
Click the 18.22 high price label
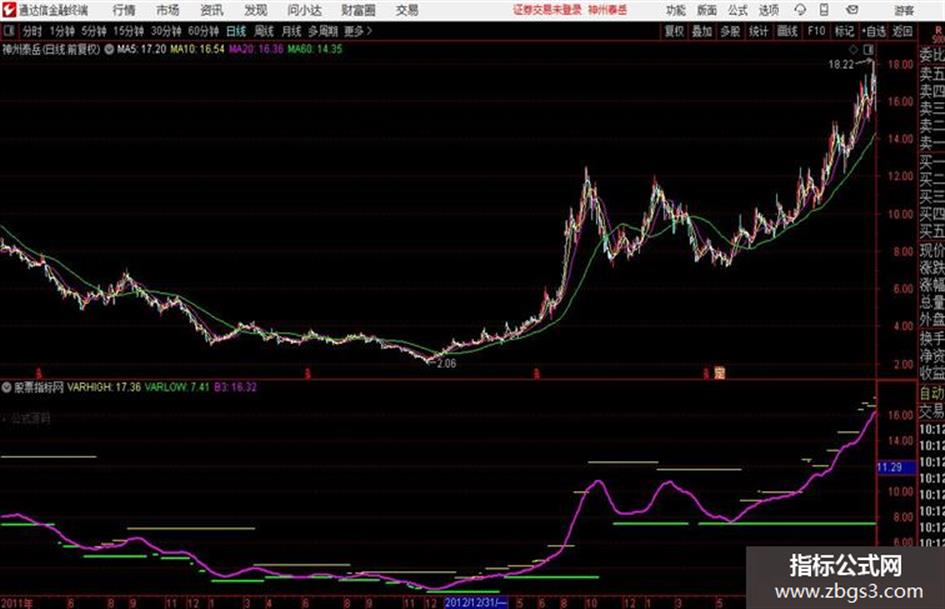841,65
